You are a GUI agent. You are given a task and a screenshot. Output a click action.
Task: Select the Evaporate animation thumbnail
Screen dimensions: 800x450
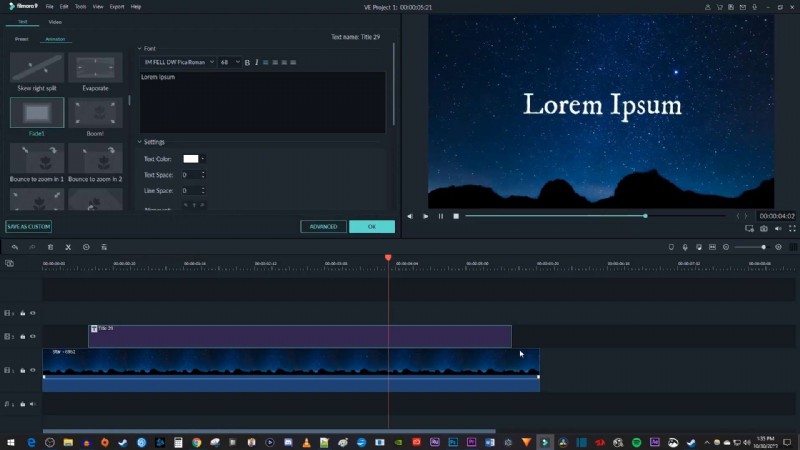(95, 68)
